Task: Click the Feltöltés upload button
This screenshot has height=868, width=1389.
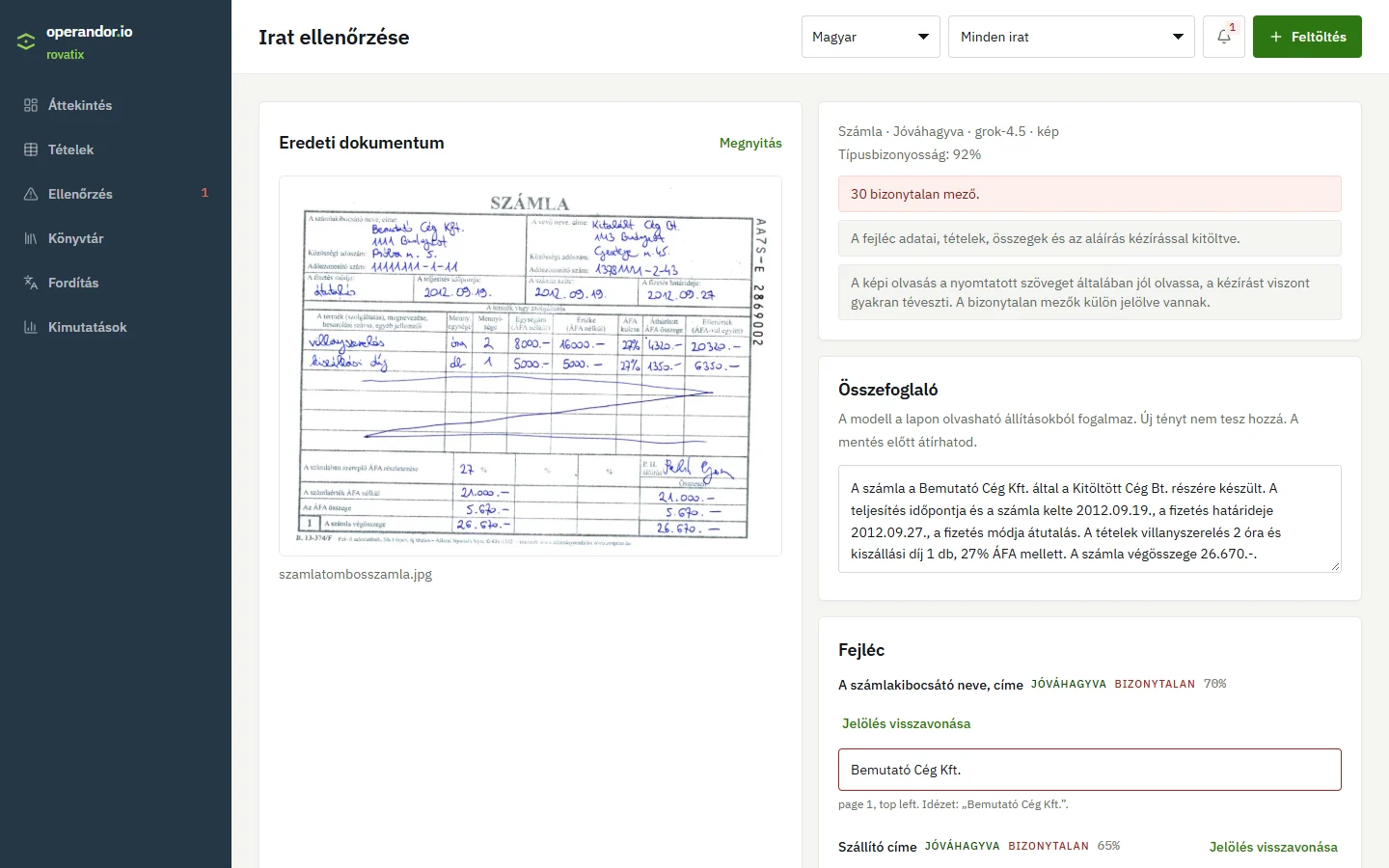Action: (1307, 37)
